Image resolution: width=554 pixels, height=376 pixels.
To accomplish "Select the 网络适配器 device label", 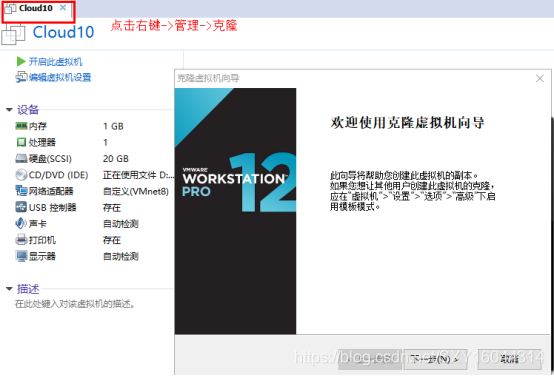I will (x=51, y=191).
